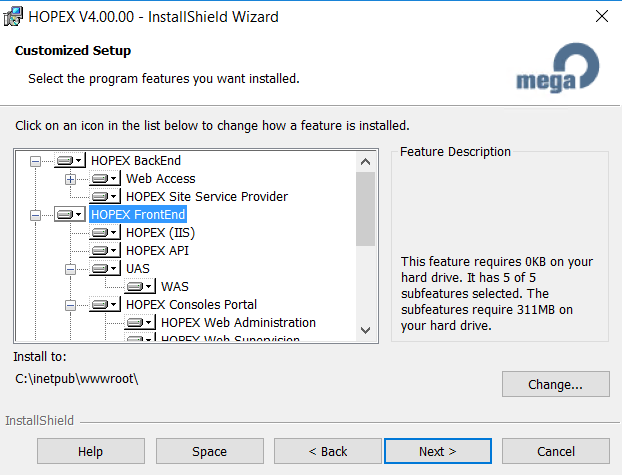The height and width of the screenshot is (475, 622).
Task: Select the HOPEX API feature label
Action: tap(157, 250)
